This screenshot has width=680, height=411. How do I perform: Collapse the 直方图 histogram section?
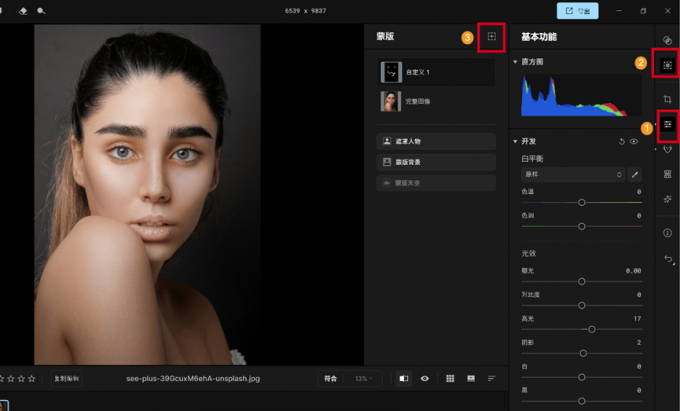tap(515, 62)
